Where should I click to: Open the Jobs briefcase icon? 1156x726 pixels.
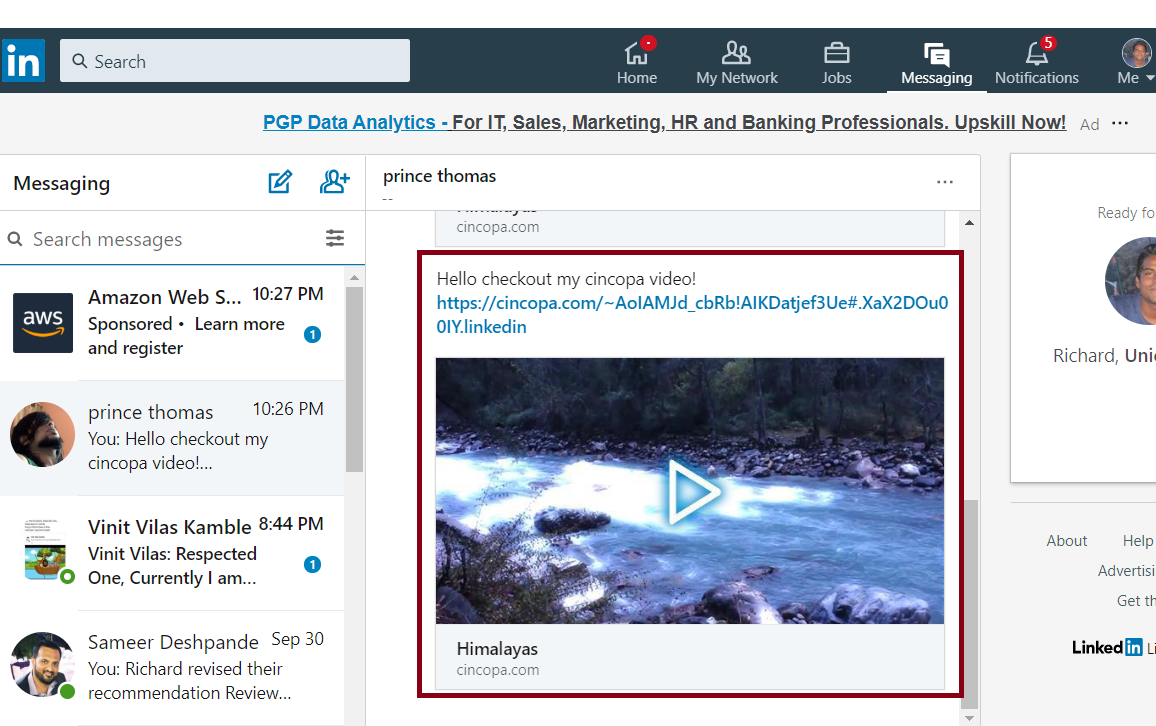[836, 54]
